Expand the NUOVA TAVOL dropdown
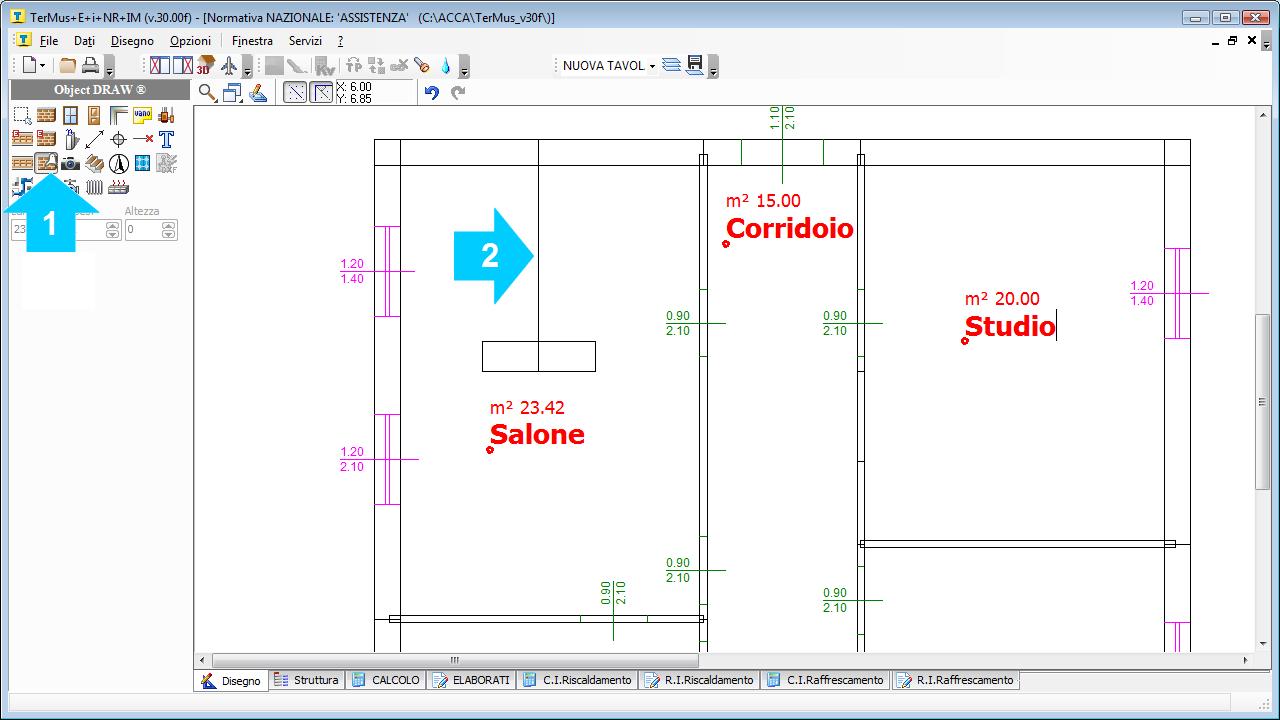Image resolution: width=1280 pixels, height=720 pixels. click(652, 66)
